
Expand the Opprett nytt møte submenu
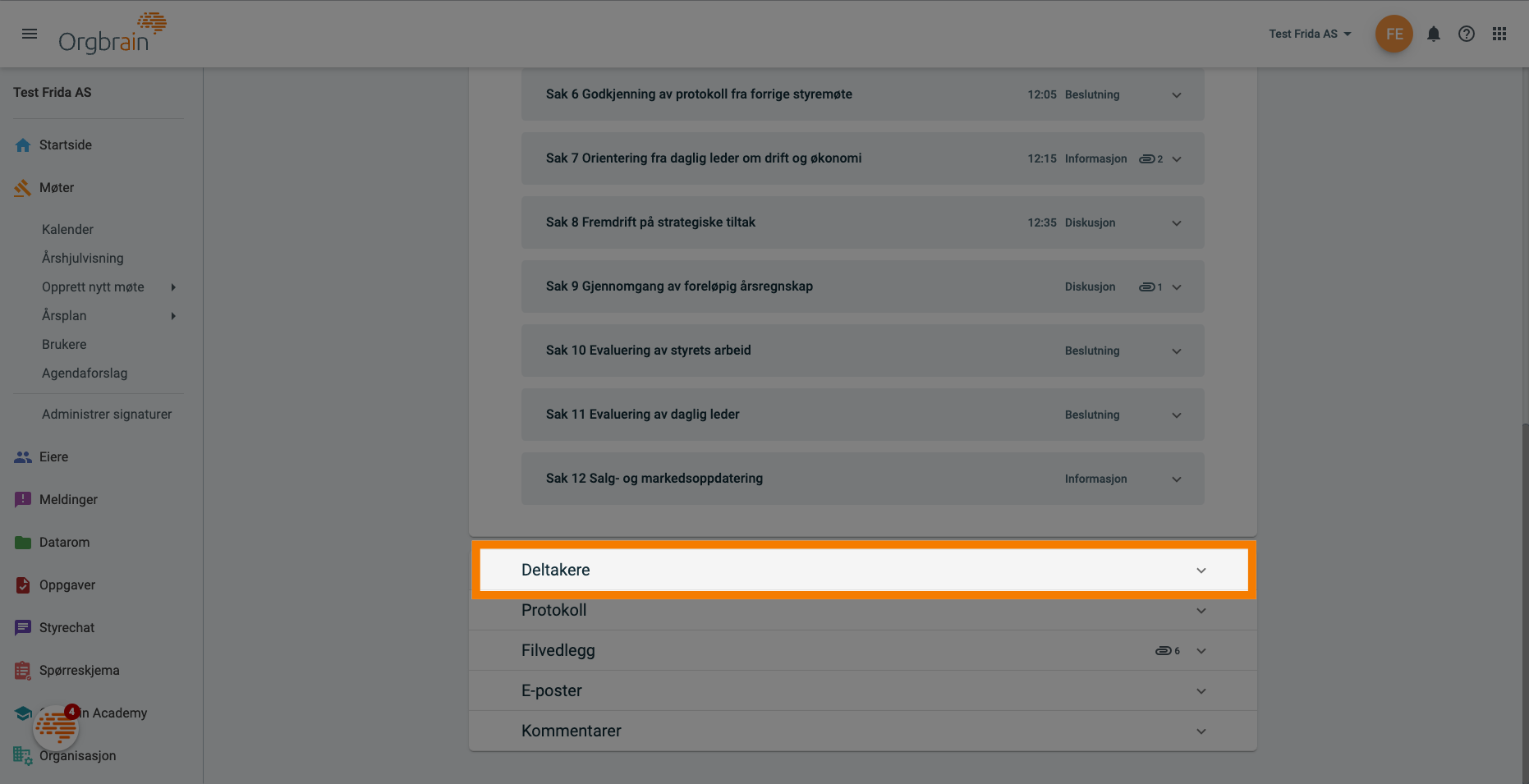[173, 287]
